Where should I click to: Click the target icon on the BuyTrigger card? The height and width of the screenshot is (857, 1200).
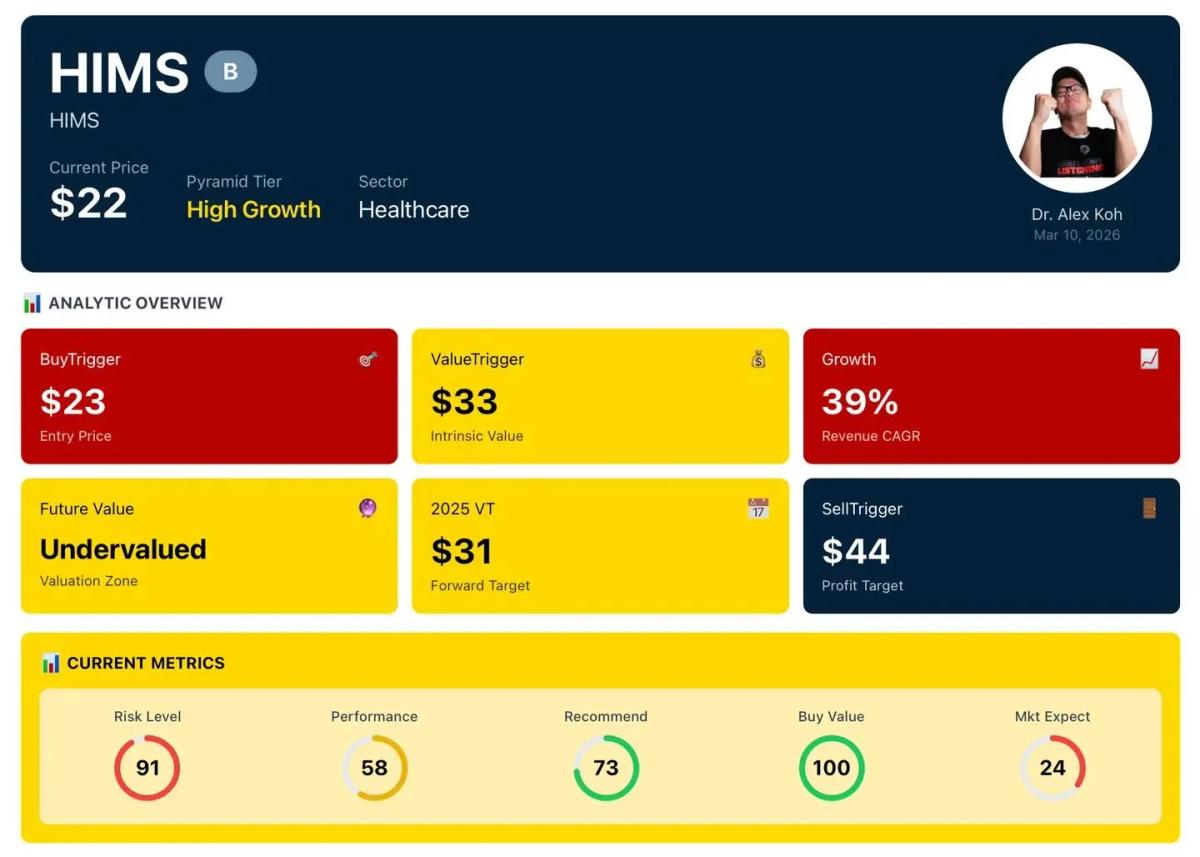click(x=369, y=359)
